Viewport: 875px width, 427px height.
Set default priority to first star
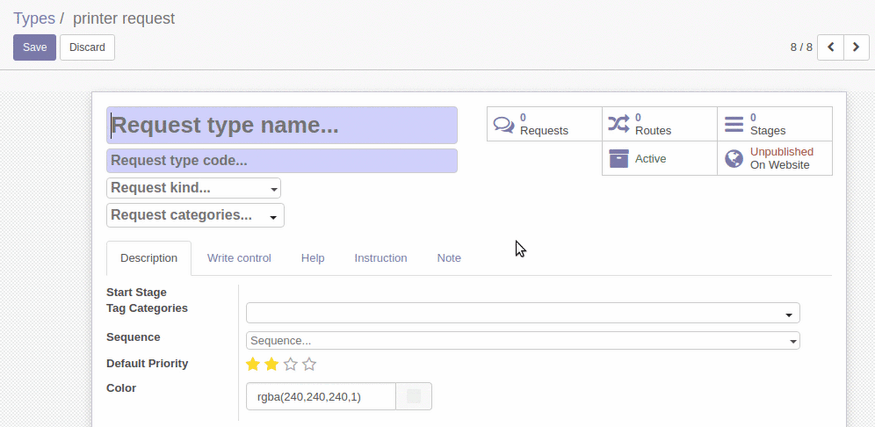(253, 364)
